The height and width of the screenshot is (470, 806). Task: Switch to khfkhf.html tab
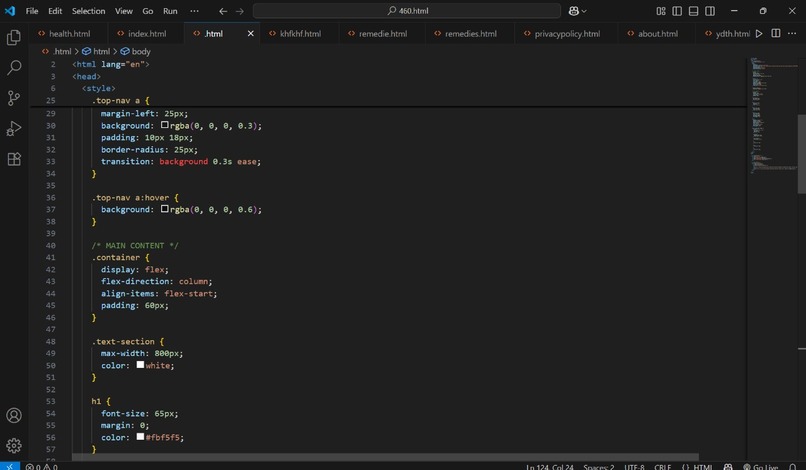tap(300, 33)
